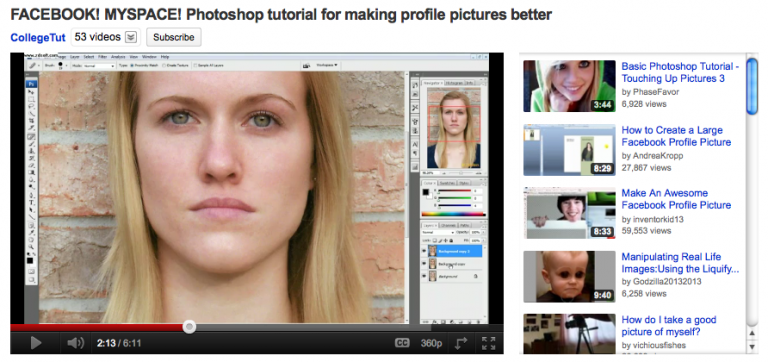Click the related videos scroll down arrow
The width and height of the screenshot is (768, 362).
[752, 347]
